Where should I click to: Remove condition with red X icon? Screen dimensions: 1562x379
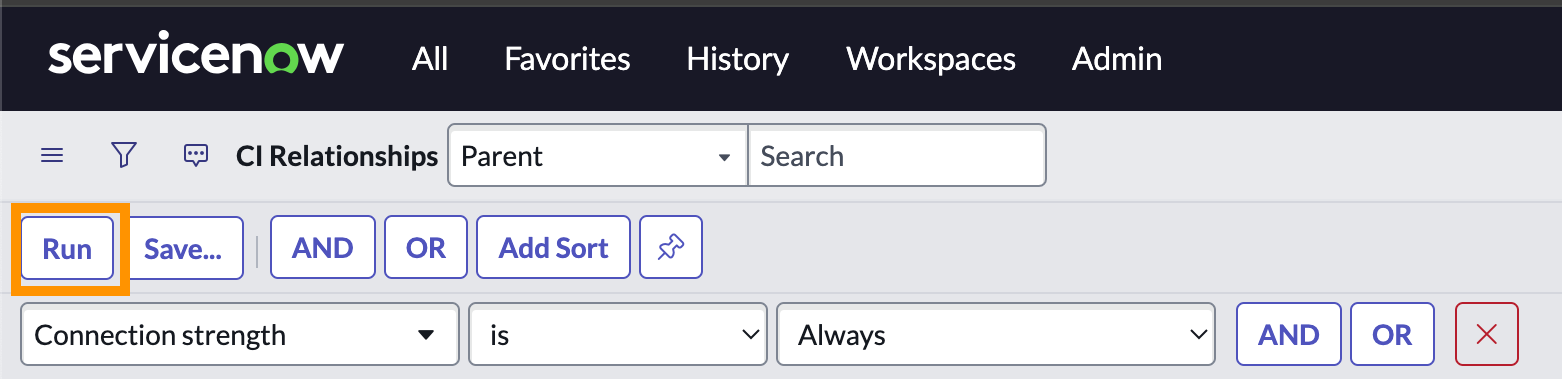pyautogui.click(x=1487, y=335)
